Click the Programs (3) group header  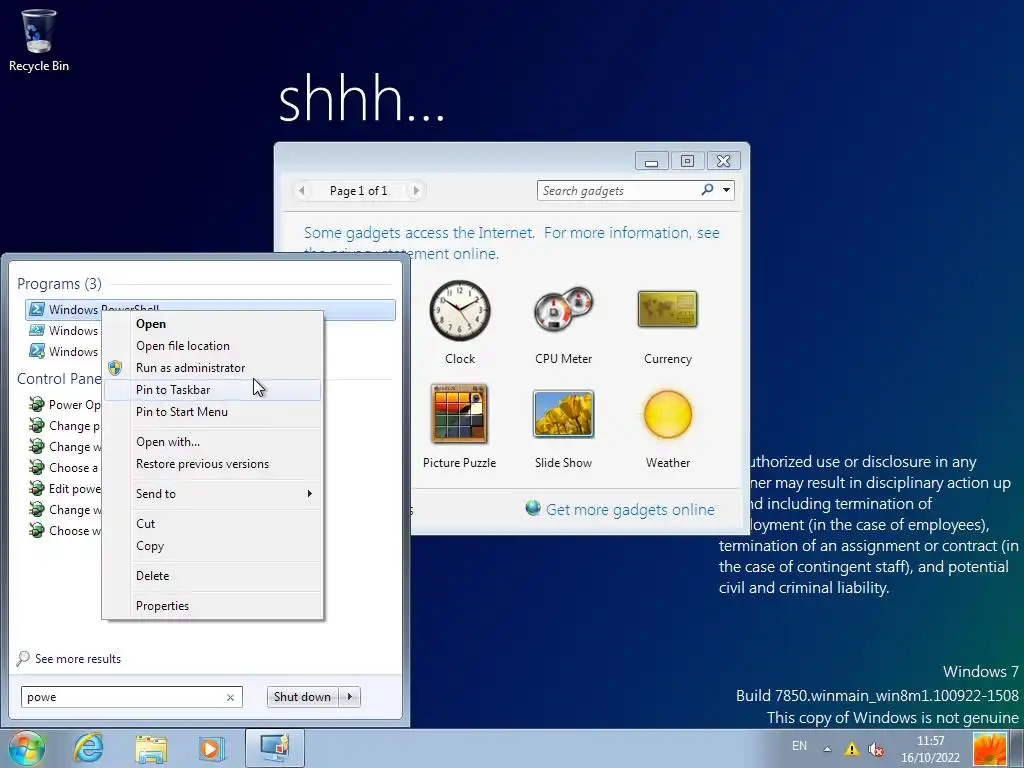coord(59,284)
